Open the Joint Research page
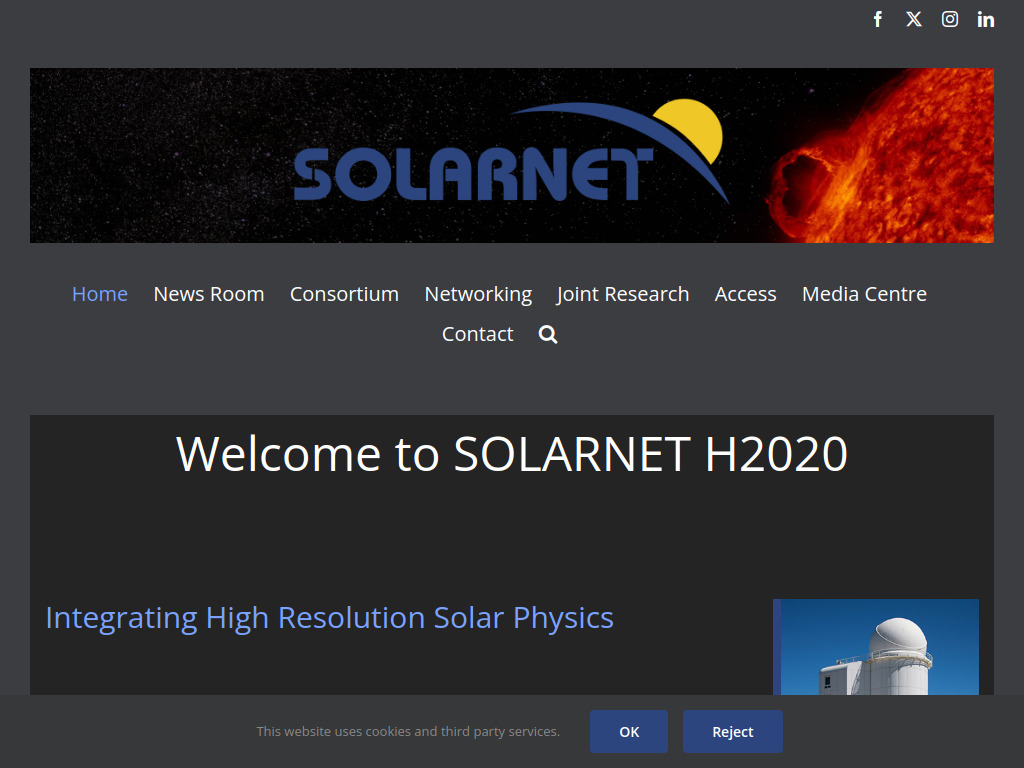 (622, 293)
